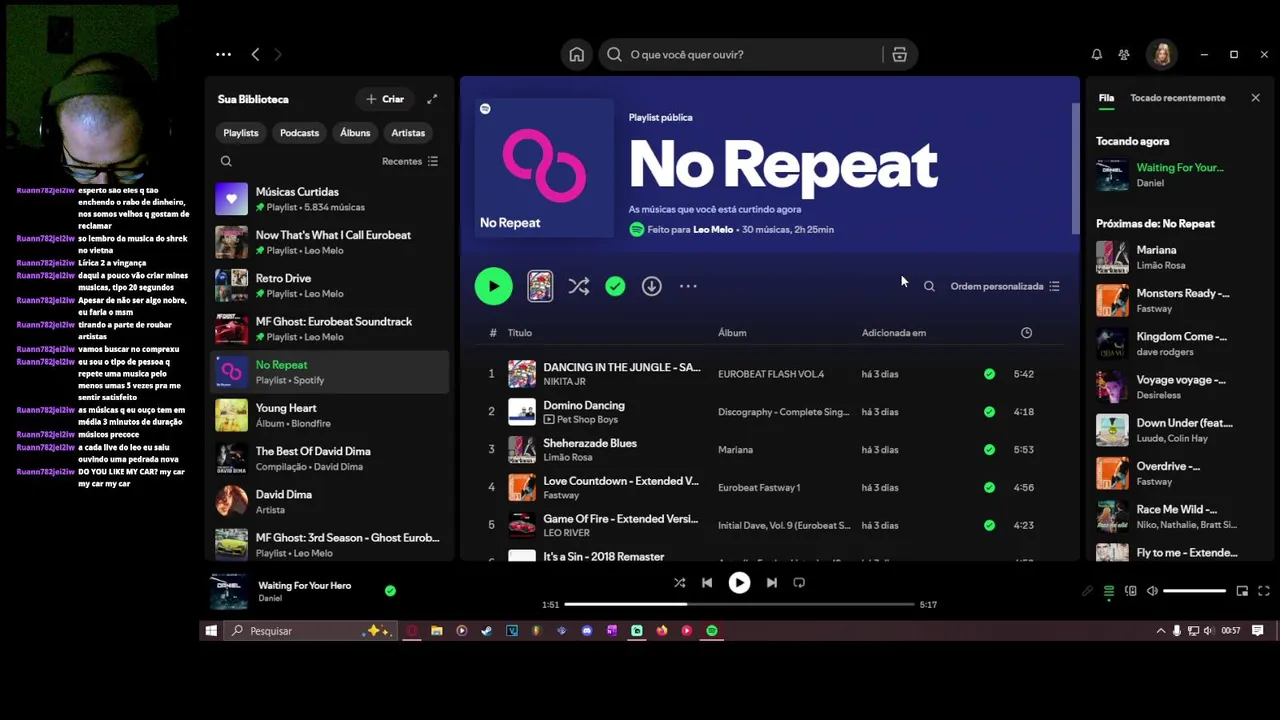
Task: Toggle liked check for DANCING IN THE JUNGLE
Action: pyautogui.click(x=989, y=374)
